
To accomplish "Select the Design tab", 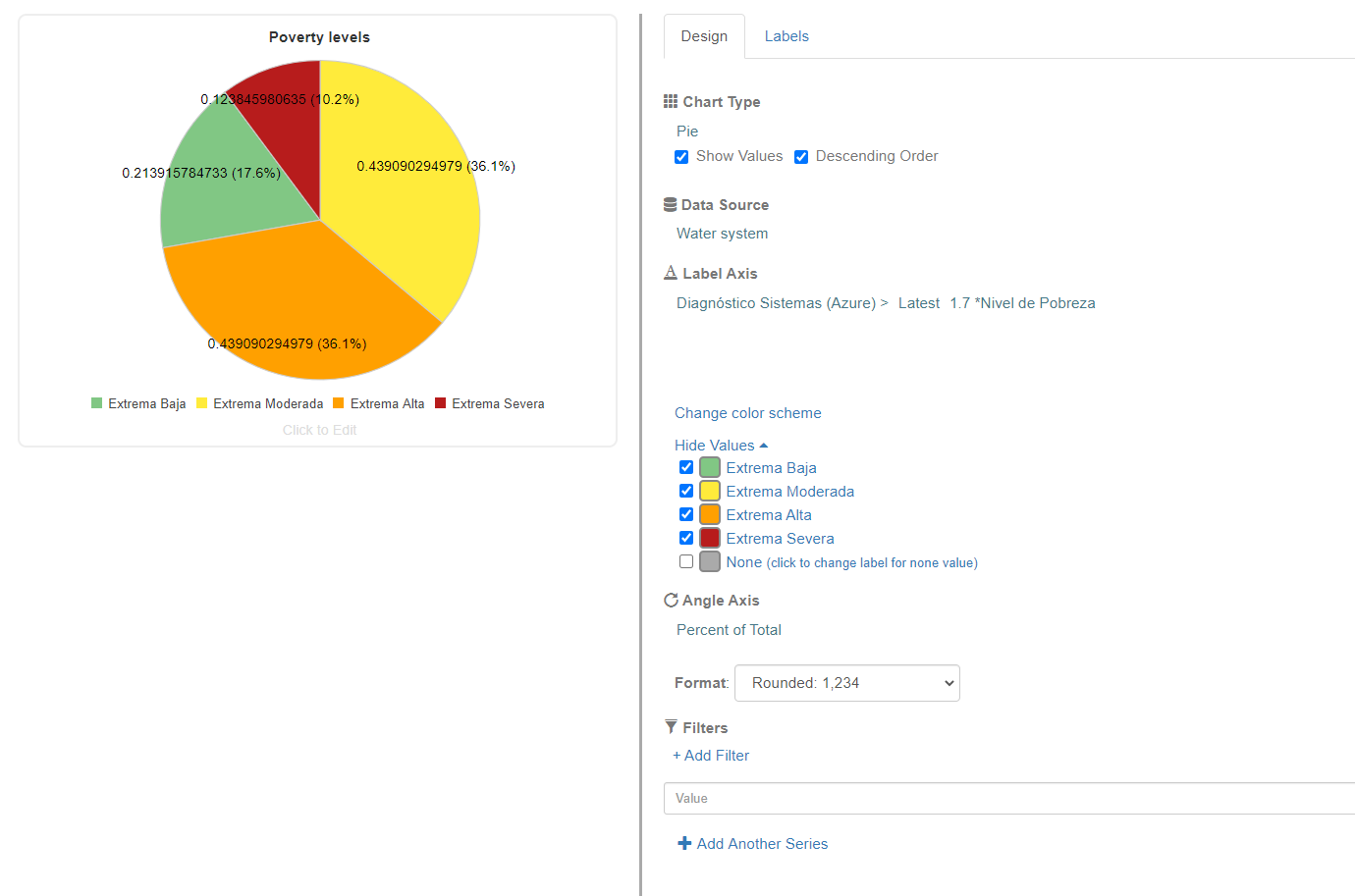I will pos(704,35).
